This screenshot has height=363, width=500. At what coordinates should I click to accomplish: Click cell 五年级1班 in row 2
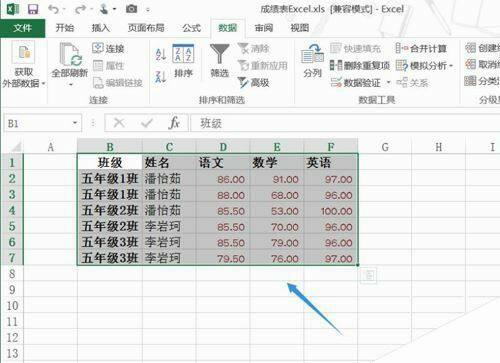(110, 179)
